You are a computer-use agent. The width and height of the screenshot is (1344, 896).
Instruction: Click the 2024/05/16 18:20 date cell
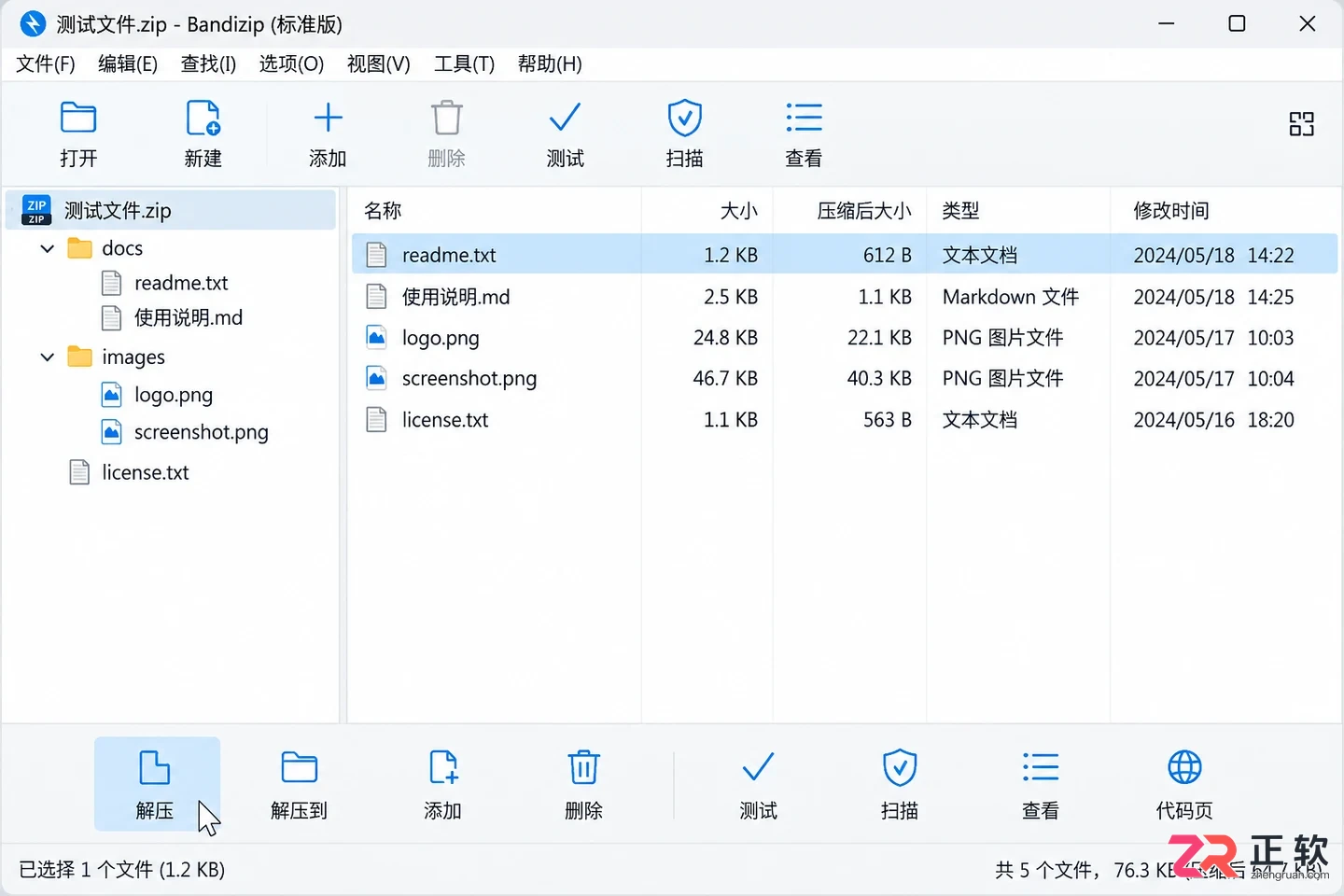coord(1213,420)
